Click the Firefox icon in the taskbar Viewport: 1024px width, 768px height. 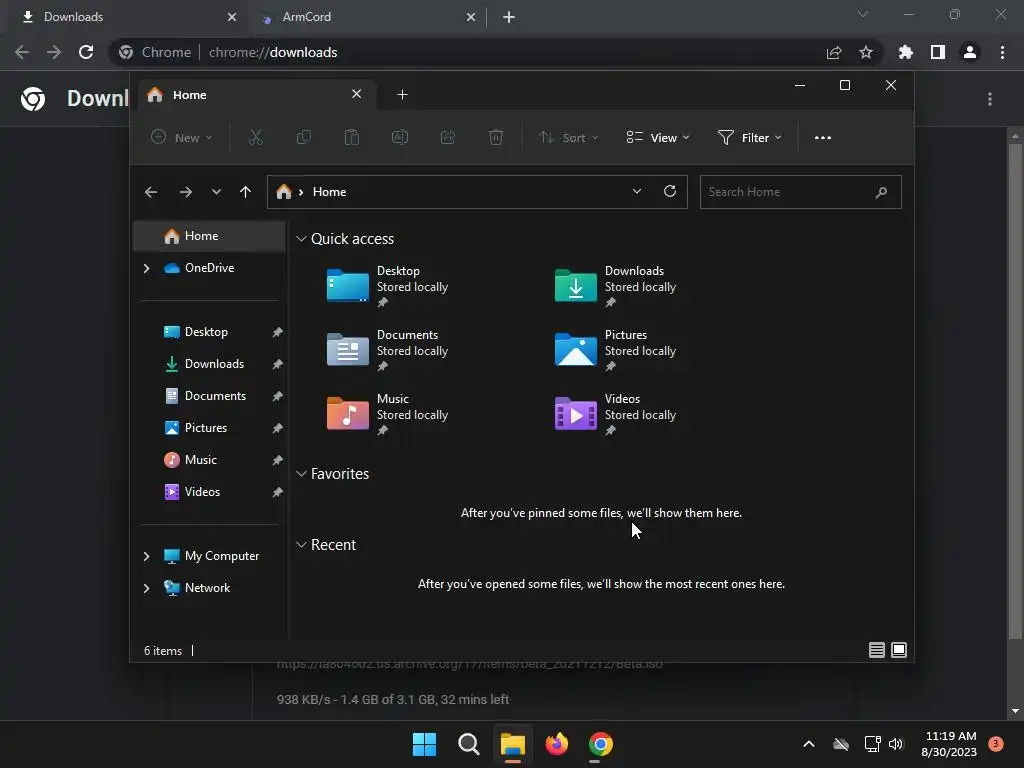[556, 744]
